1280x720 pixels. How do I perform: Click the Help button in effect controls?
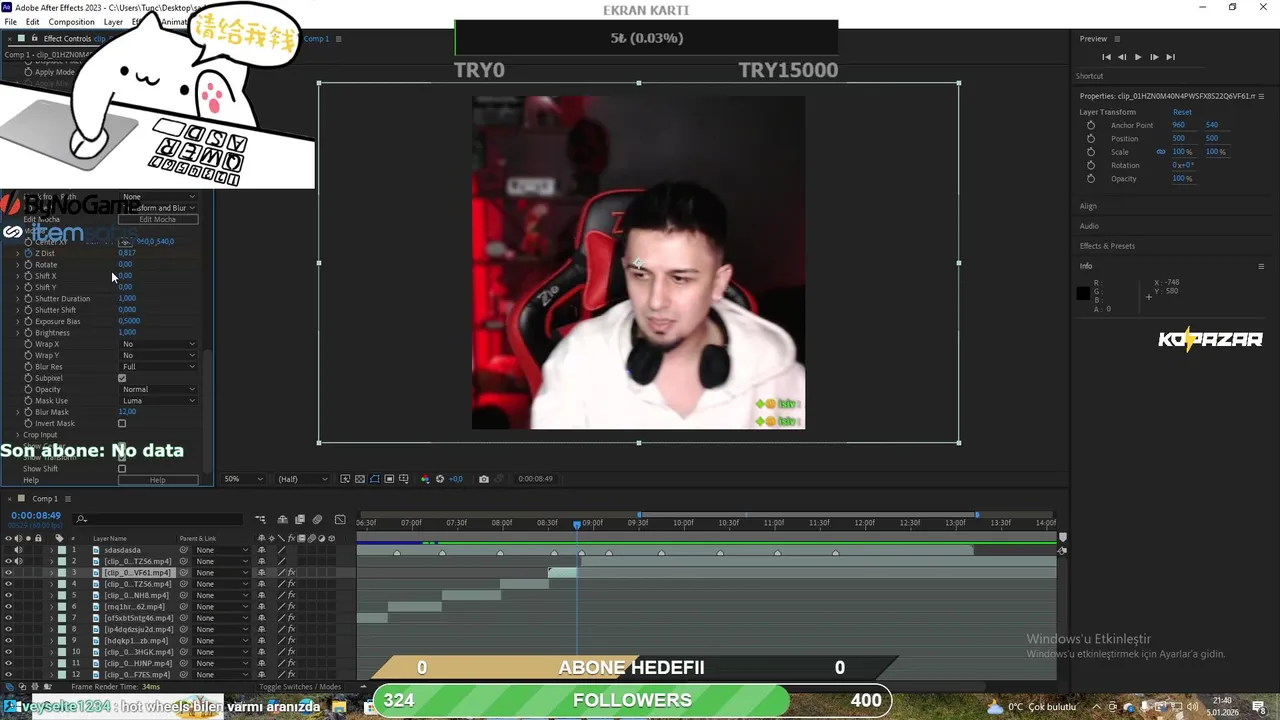point(158,480)
